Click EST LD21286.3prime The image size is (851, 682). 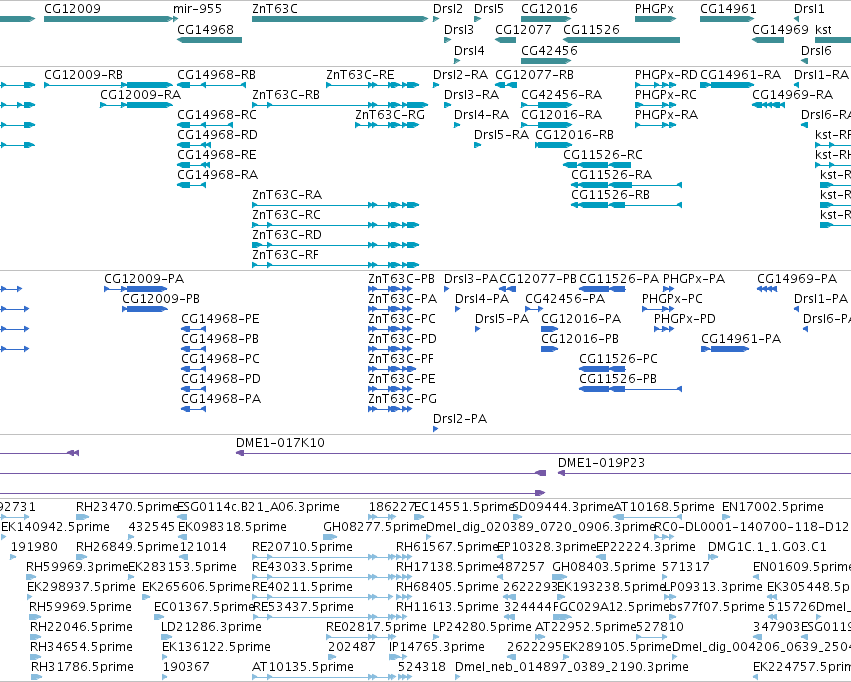[165, 638]
